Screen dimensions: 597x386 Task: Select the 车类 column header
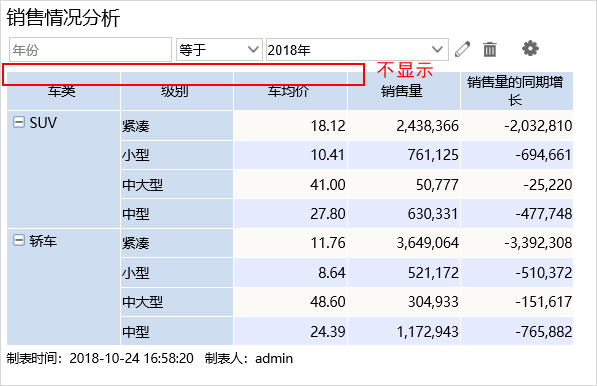(63, 91)
